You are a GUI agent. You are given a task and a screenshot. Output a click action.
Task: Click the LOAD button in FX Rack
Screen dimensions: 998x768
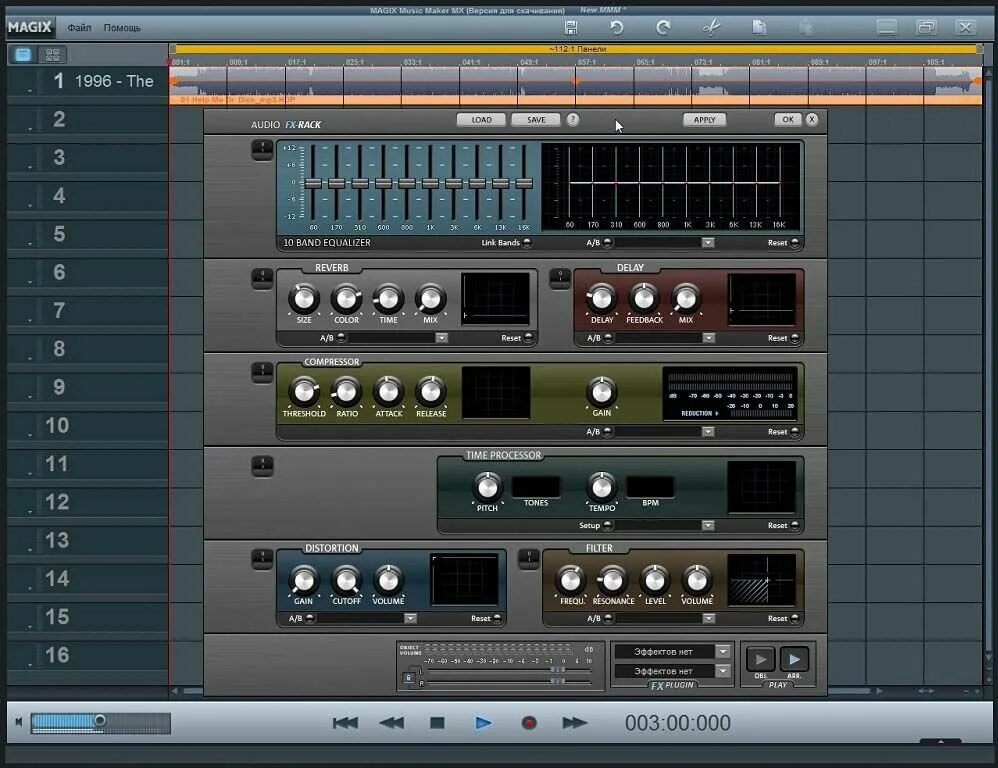point(481,120)
